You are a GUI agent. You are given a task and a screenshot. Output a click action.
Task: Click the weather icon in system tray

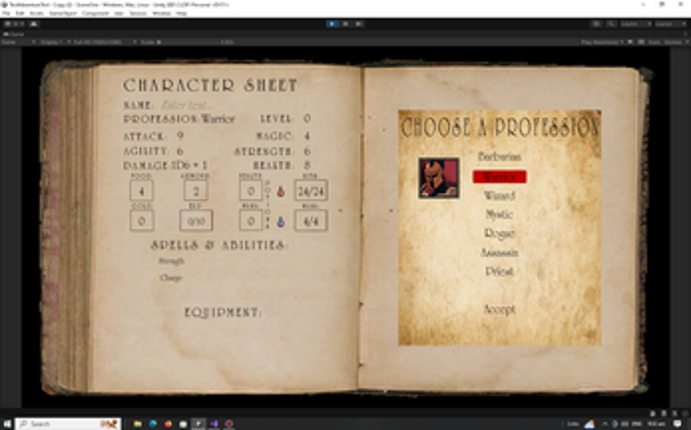pyautogui.click(x=589, y=424)
